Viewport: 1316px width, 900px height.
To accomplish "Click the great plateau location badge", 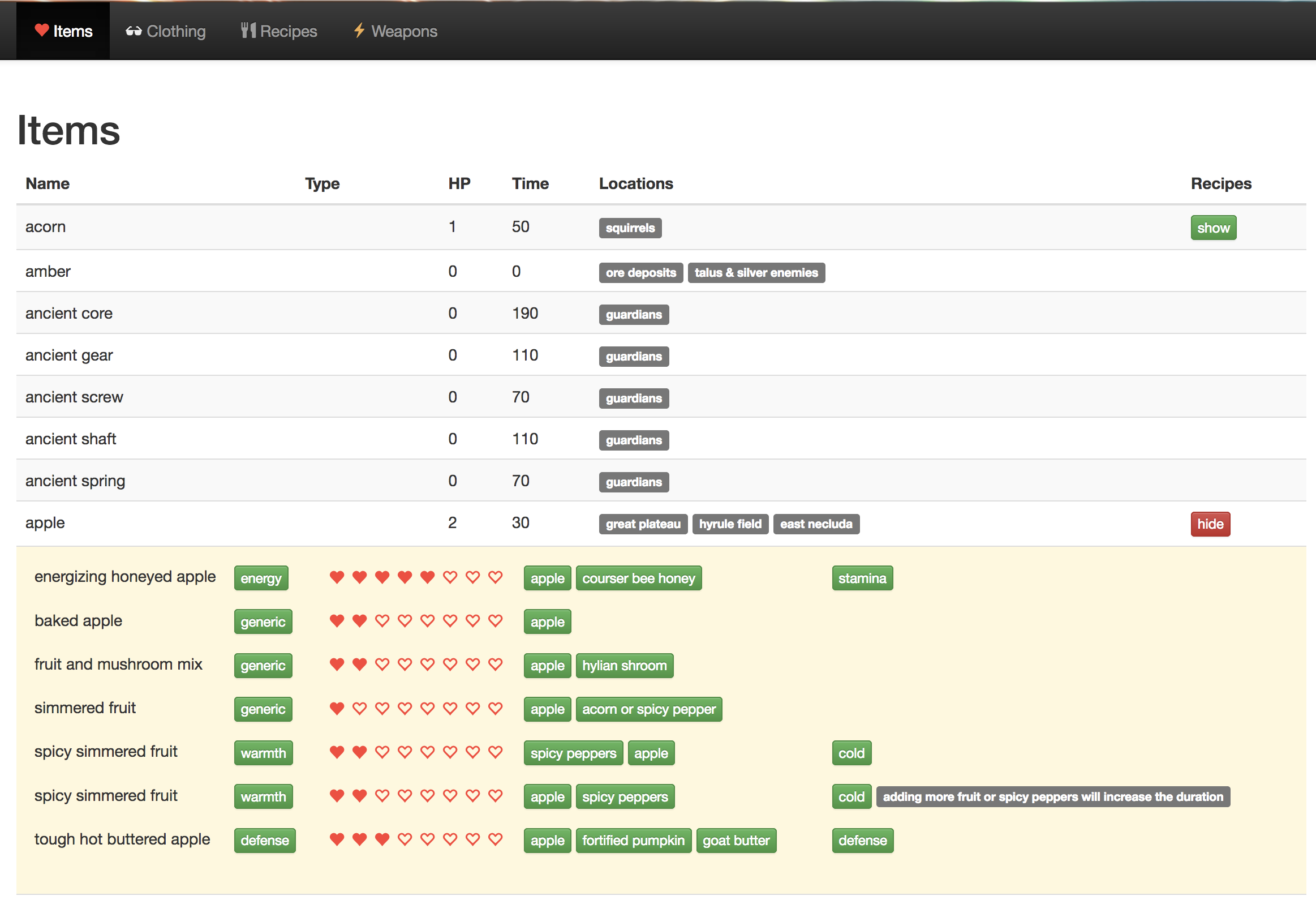I will click(x=643, y=525).
